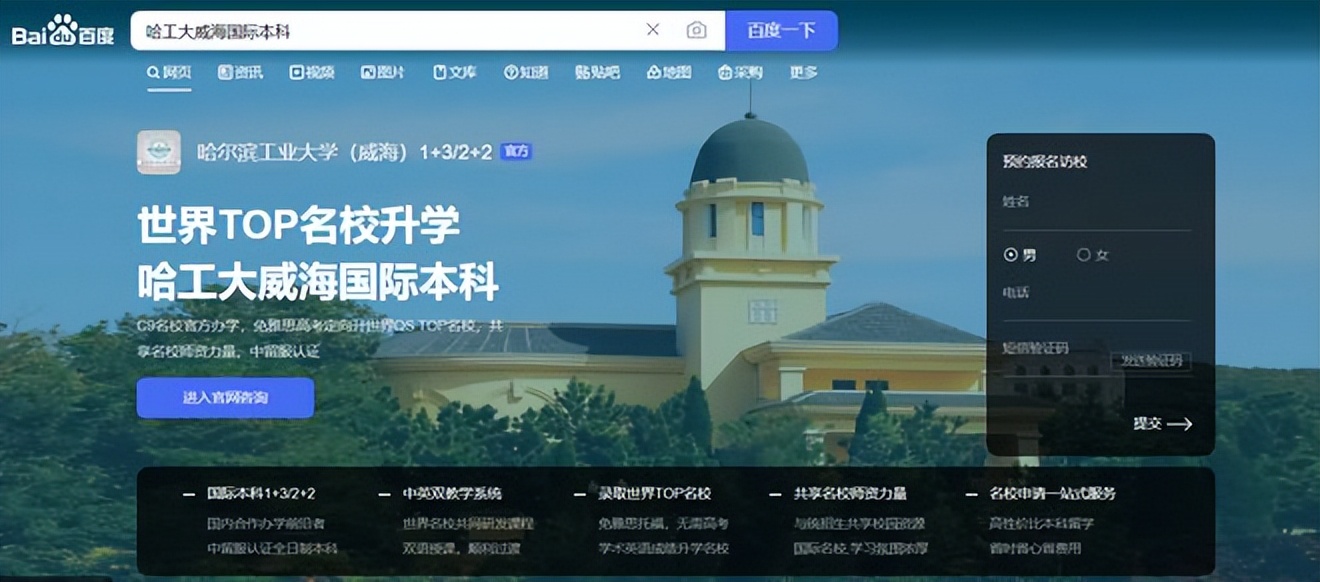Go to the 采购 tab
Viewport: 1320px width, 582px height.
coord(740,72)
